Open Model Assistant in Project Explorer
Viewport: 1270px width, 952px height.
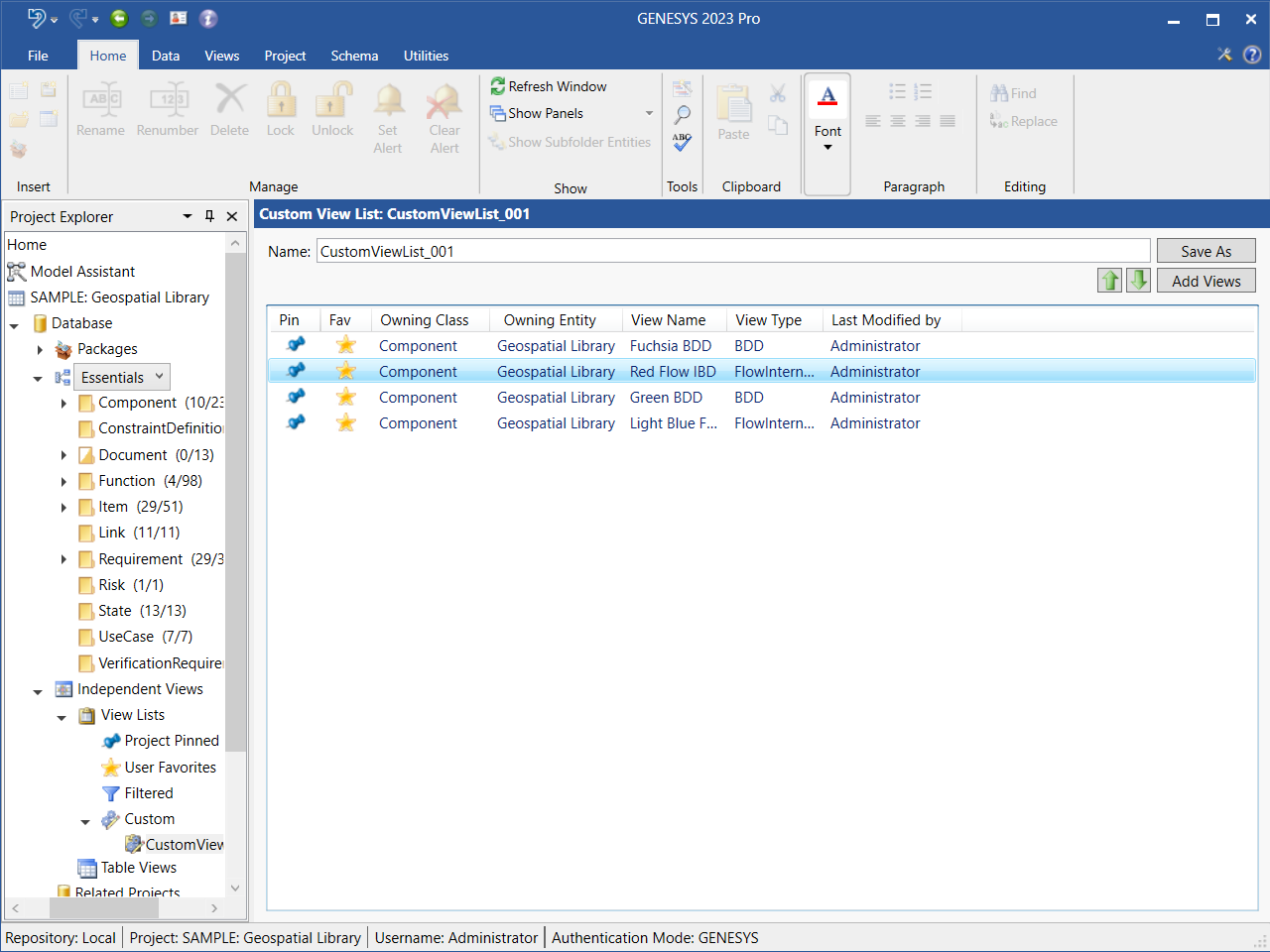(x=82, y=272)
